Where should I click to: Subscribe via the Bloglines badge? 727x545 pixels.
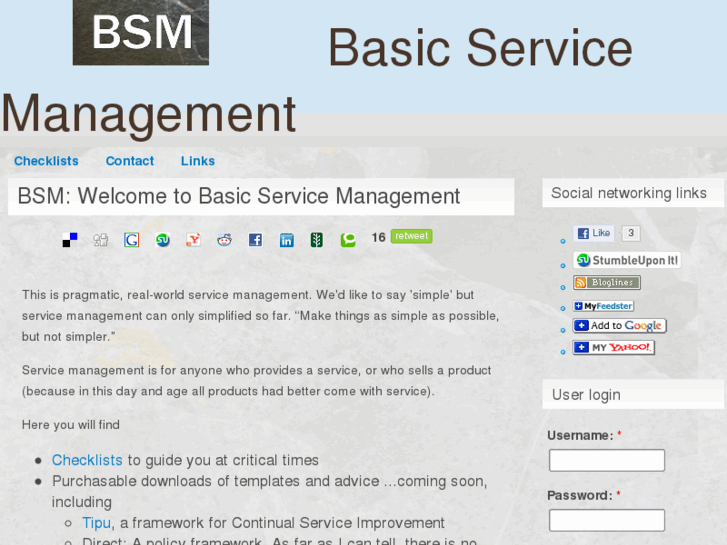click(x=607, y=282)
